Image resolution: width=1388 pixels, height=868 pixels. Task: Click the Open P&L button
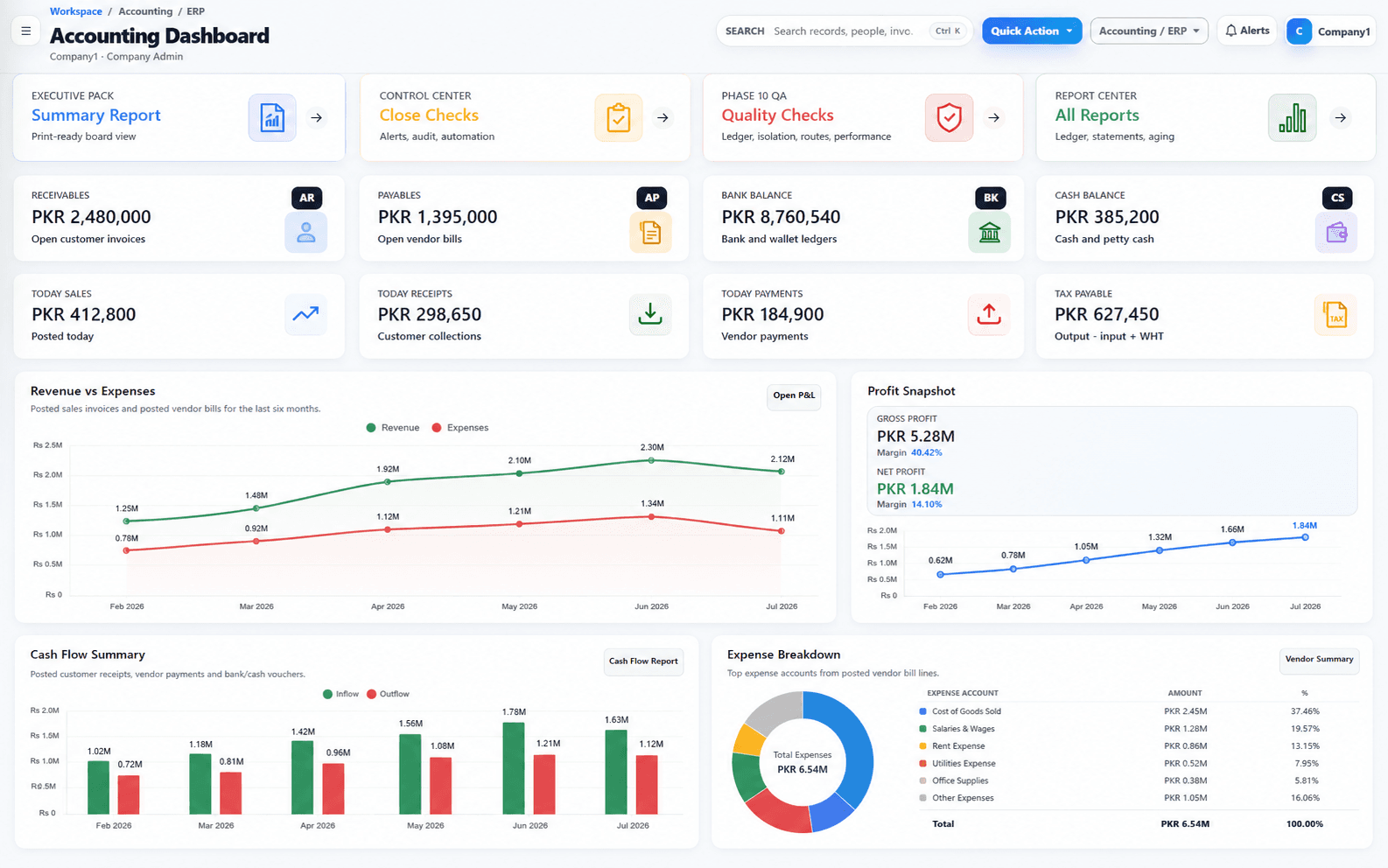pos(794,395)
